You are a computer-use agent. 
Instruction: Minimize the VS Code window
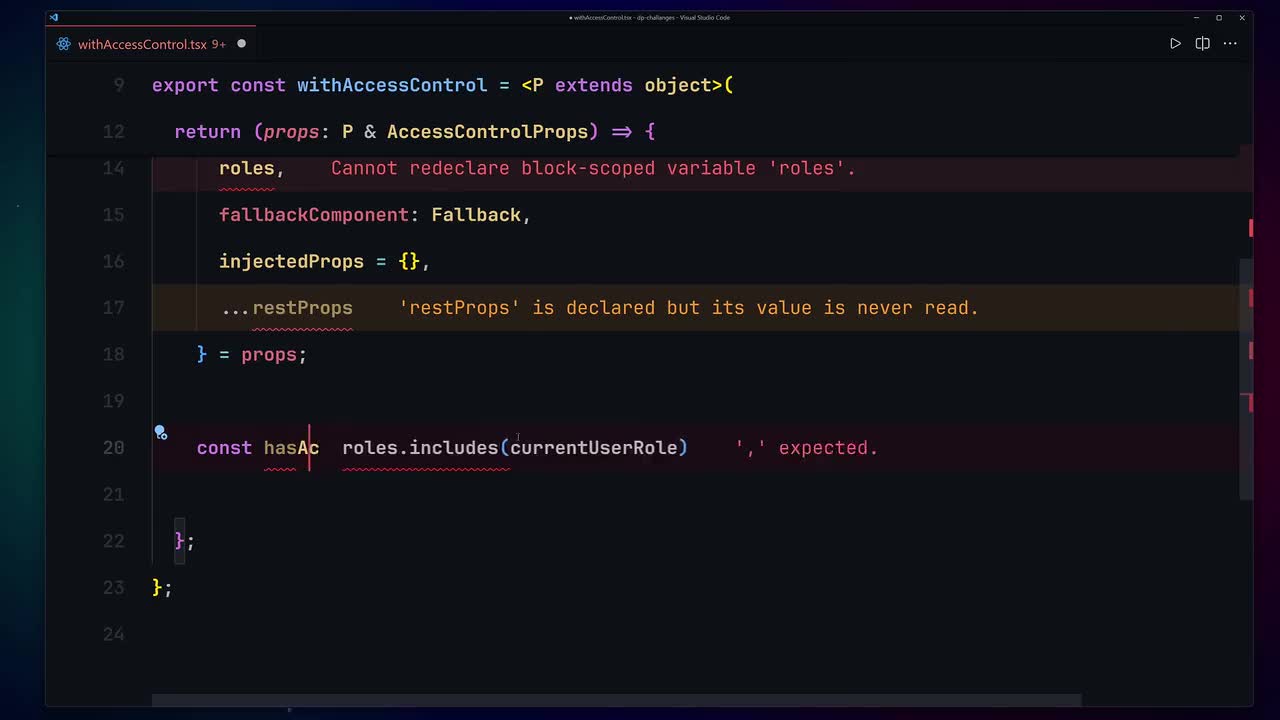pyautogui.click(x=1197, y=17)
